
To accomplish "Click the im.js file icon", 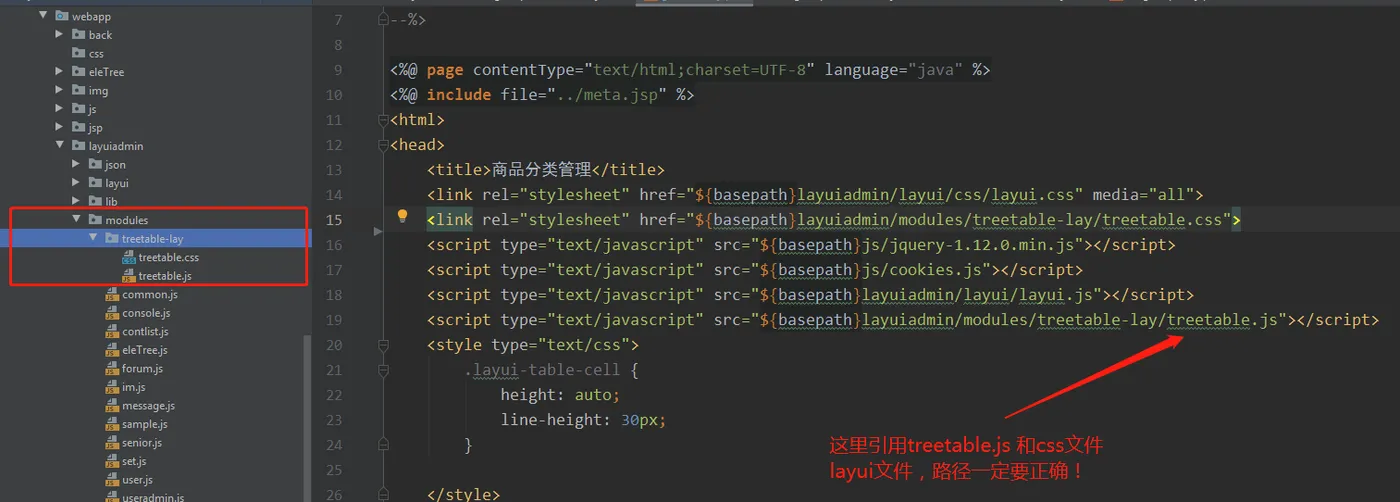I will tap(112, 387).
